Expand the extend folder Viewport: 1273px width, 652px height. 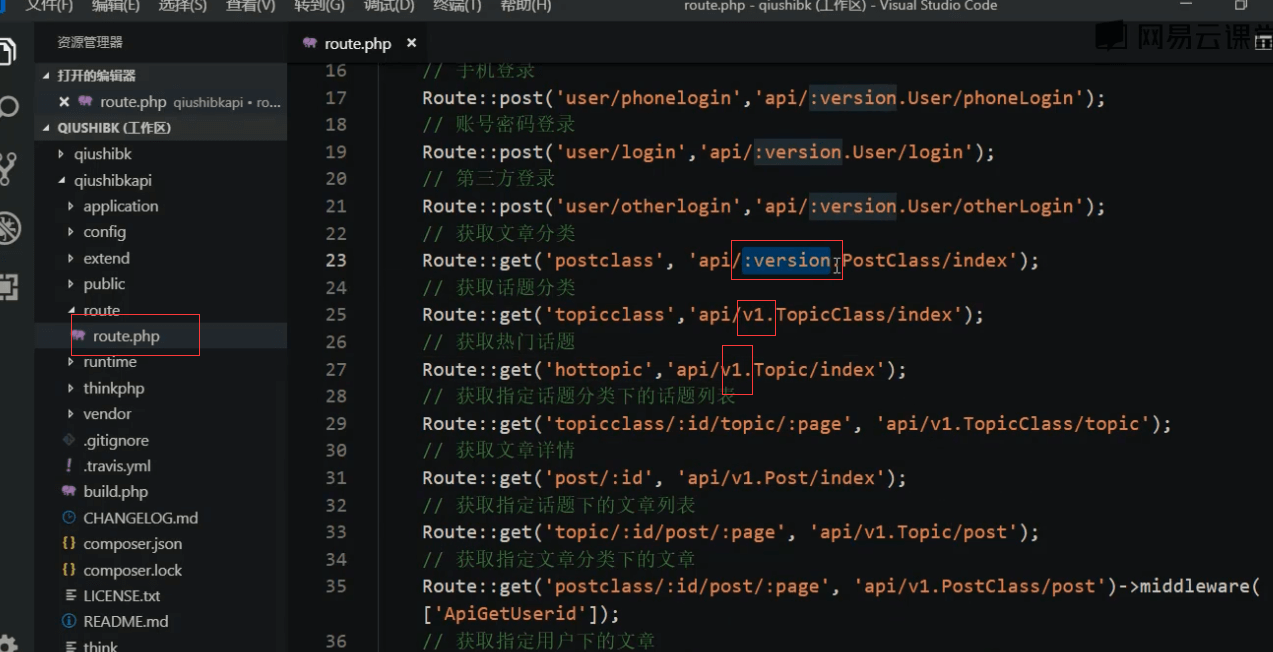[x=106, y=258]
